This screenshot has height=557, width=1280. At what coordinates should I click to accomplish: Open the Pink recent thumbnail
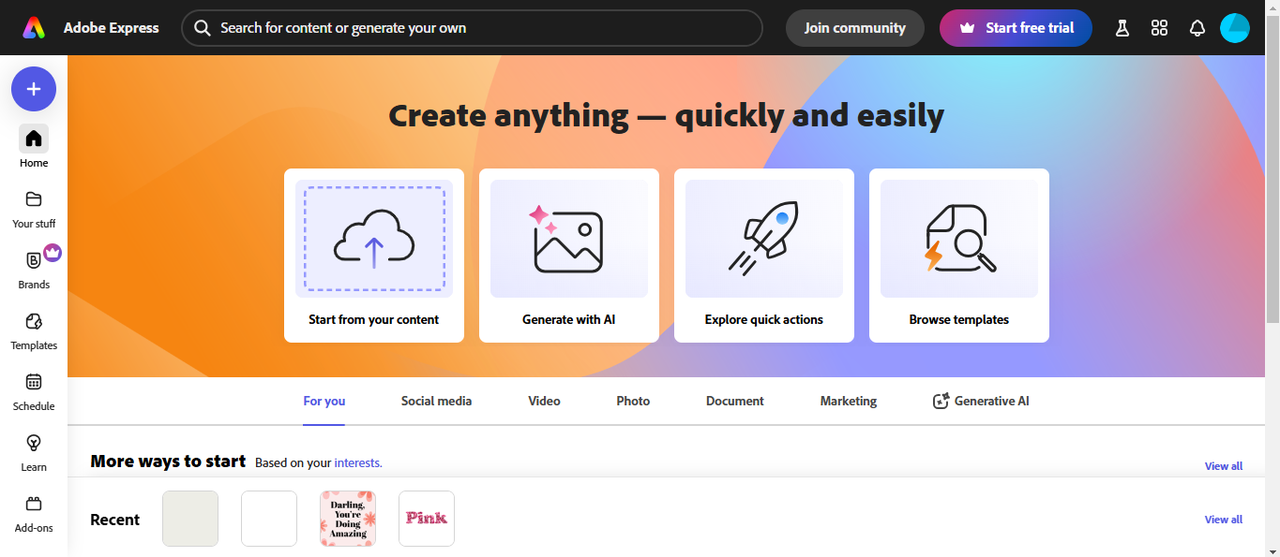pyautogui.click(x=427, y=518)
